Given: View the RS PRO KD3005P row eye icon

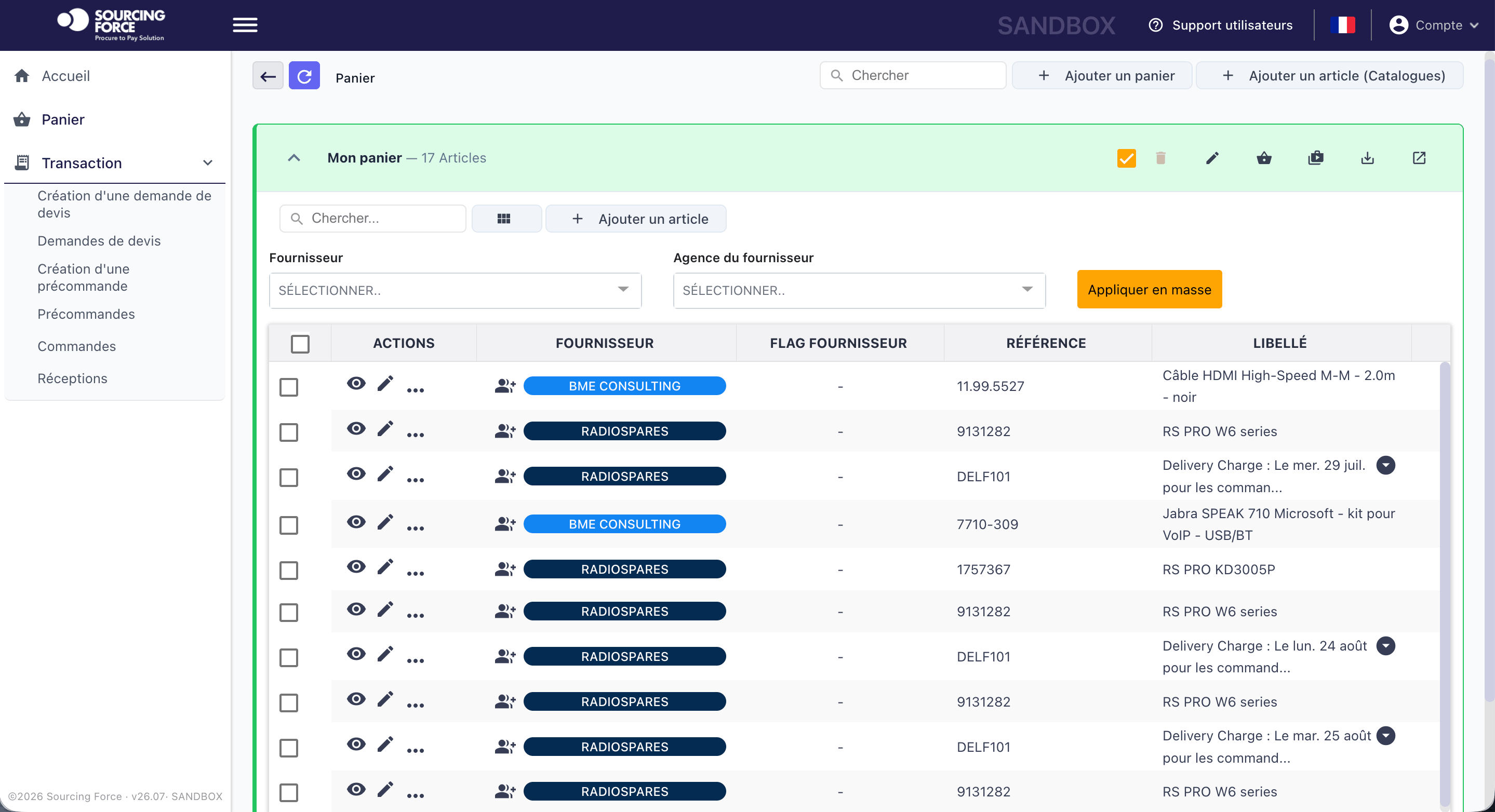Looking at the screenshot, I should click(356, 566).
